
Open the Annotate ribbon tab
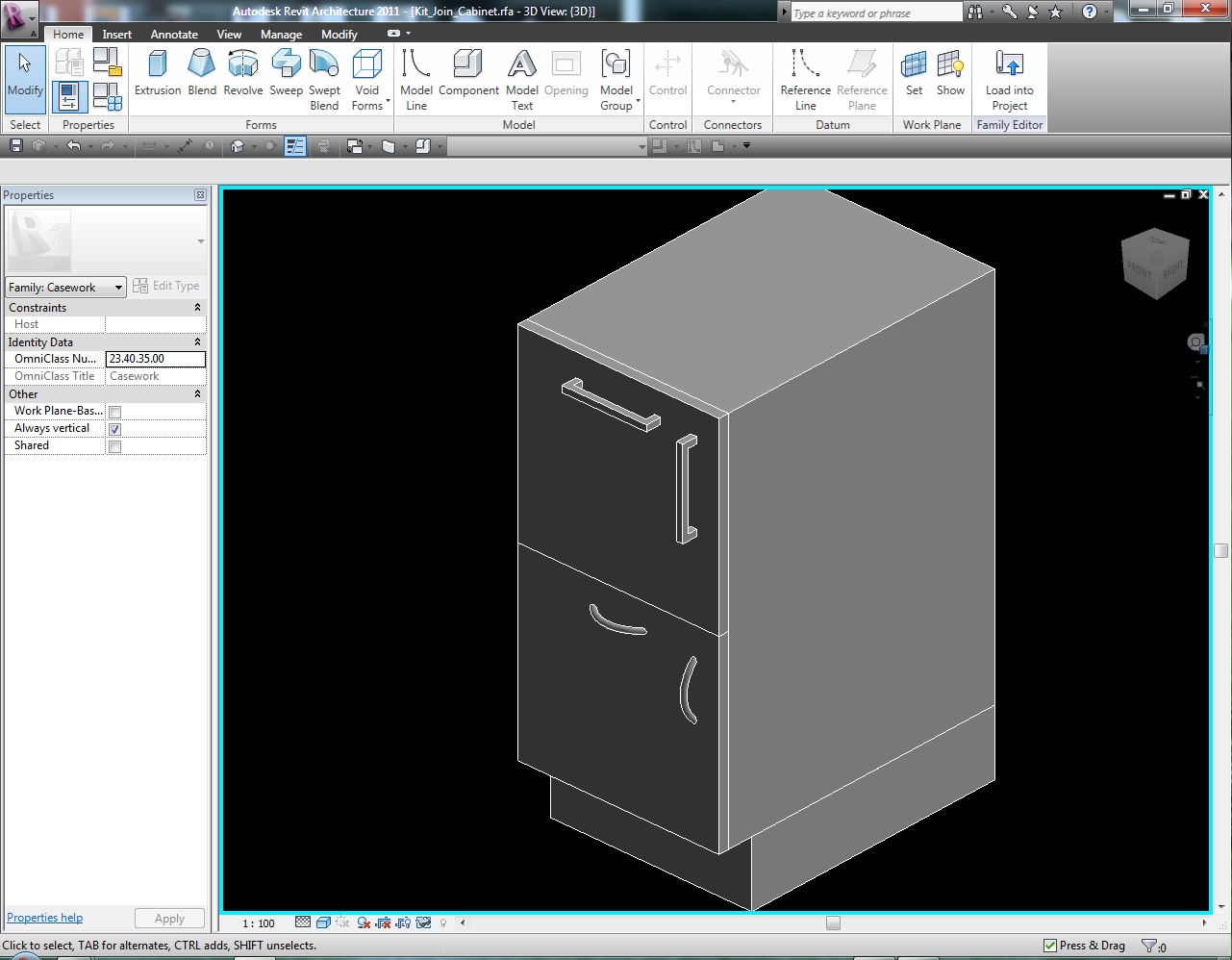174,34
